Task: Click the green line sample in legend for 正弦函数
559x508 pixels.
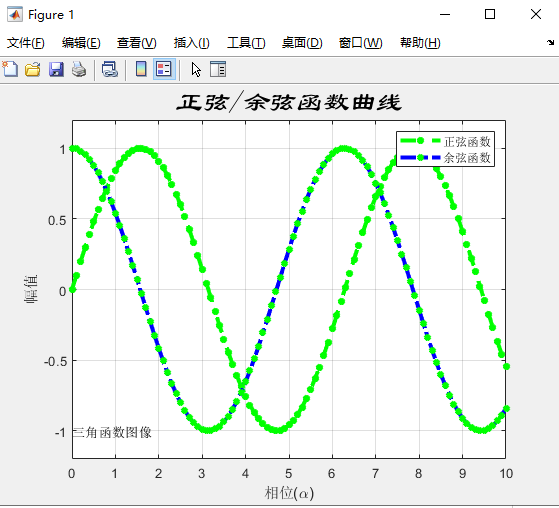Action: pyautogui.click(x=420, y=141)
